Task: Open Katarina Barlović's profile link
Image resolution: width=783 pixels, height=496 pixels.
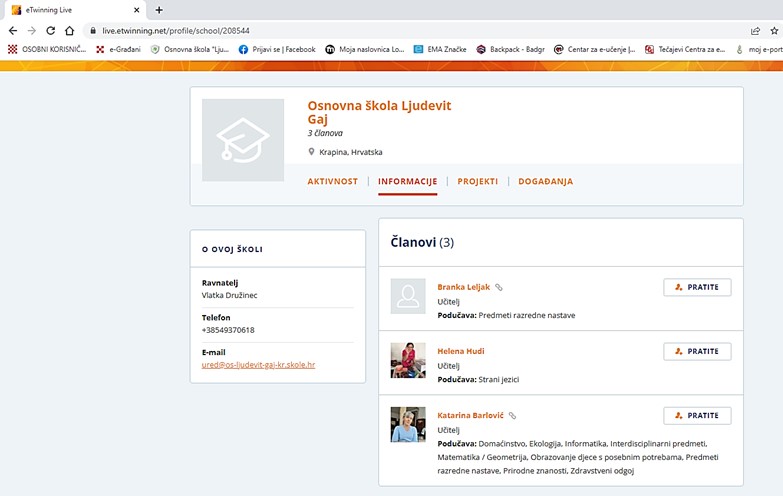Action: tap(470, 415)
